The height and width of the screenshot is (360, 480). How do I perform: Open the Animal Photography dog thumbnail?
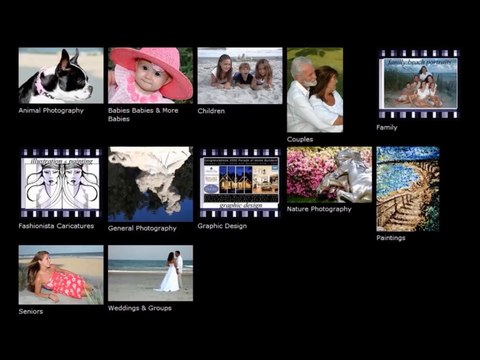click(x=61, y=75)
